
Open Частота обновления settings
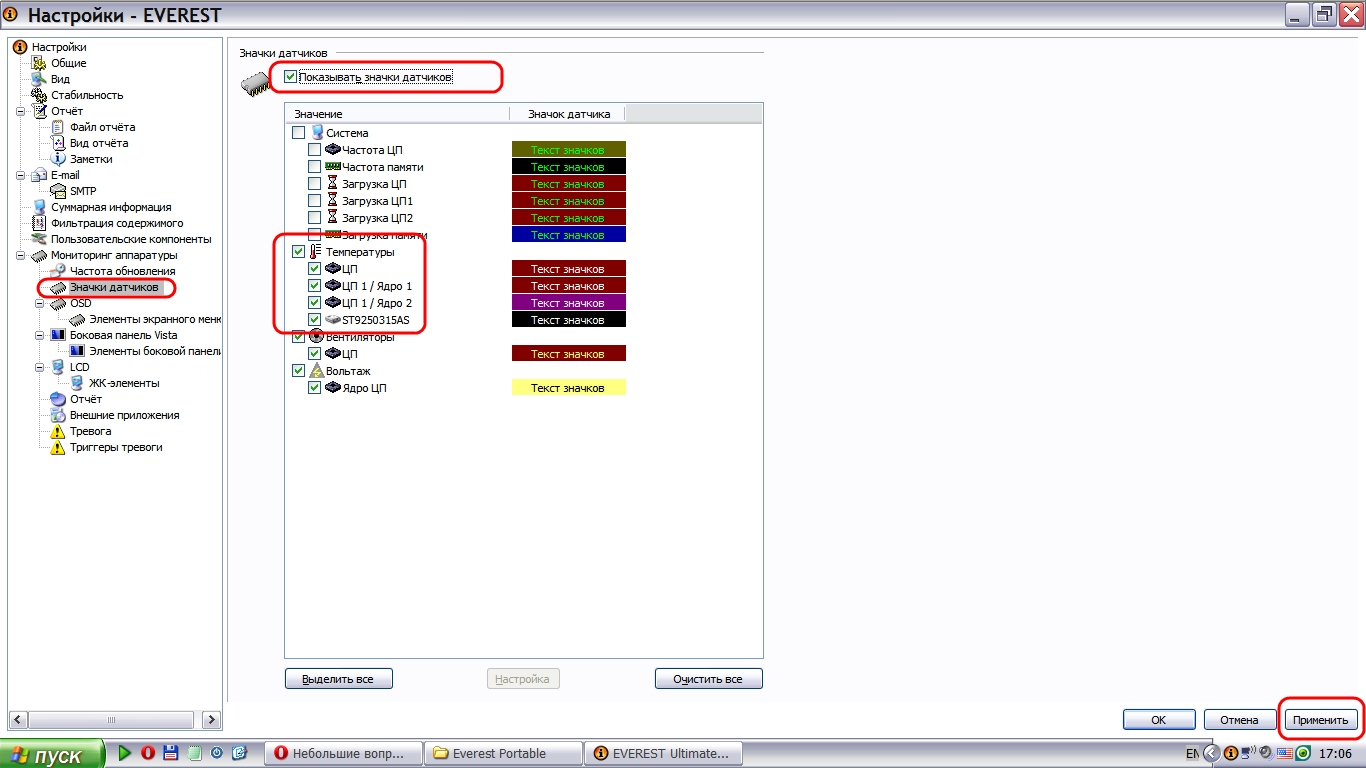122,271
